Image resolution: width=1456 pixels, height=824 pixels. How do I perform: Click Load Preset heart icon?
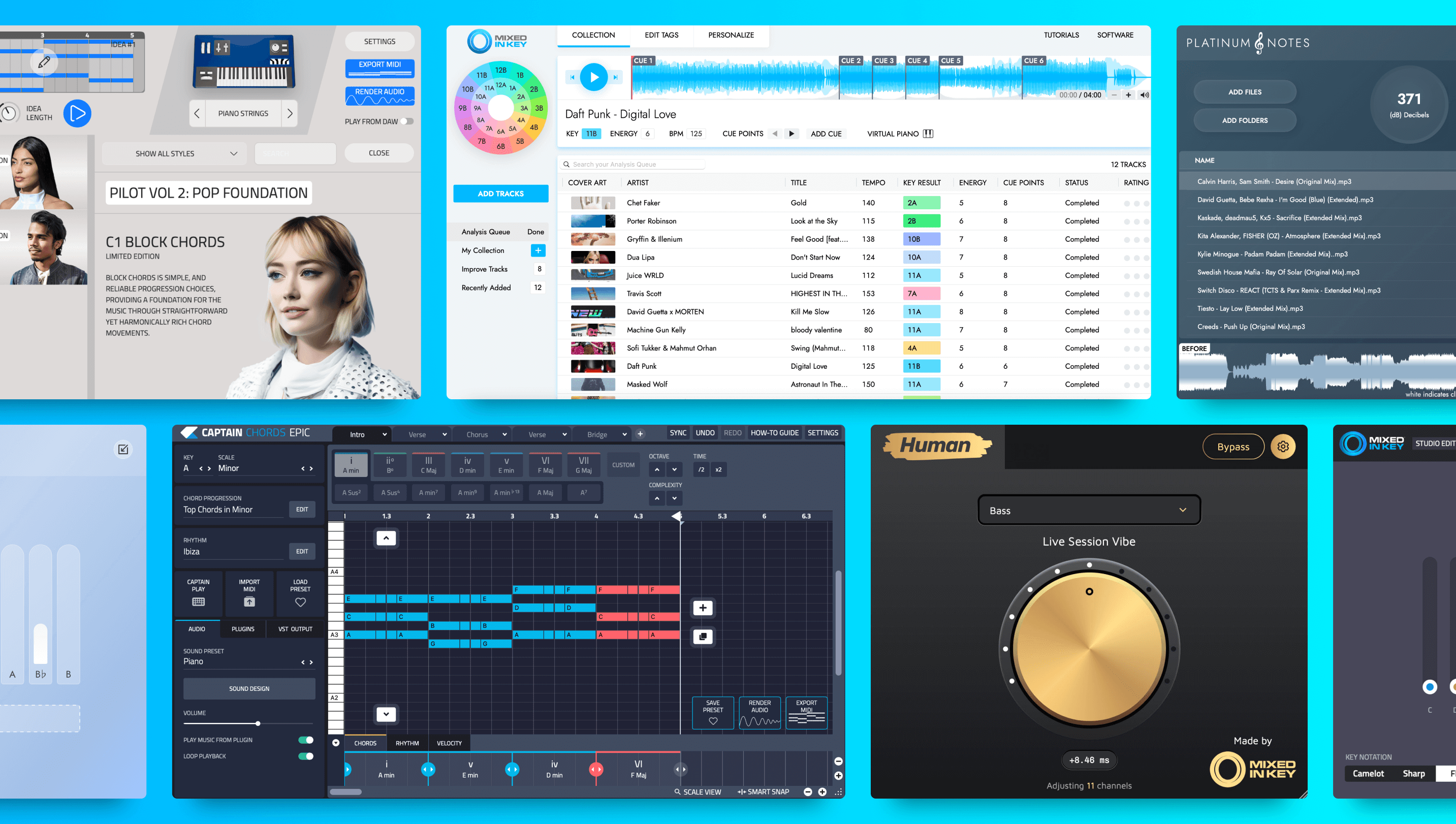coord(300,602)
